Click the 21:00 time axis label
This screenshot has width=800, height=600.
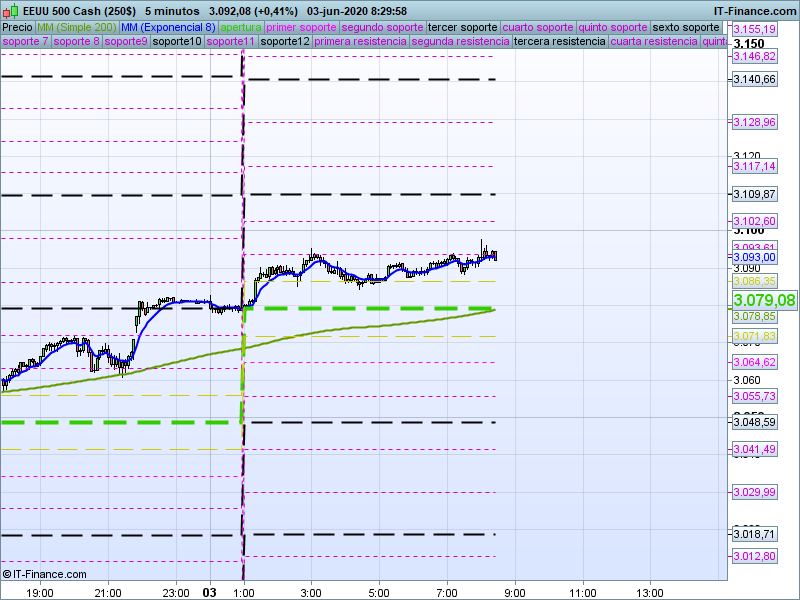(108, 592)
